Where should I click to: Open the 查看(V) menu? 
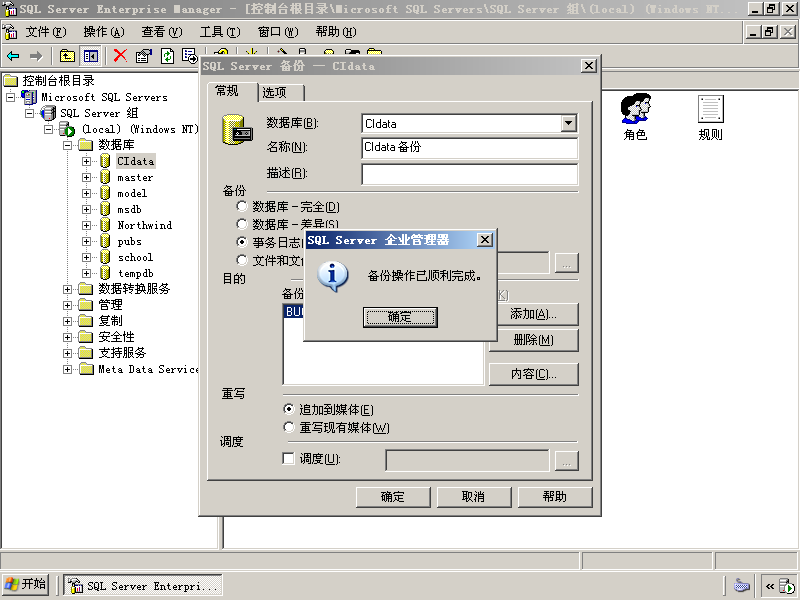162,32
